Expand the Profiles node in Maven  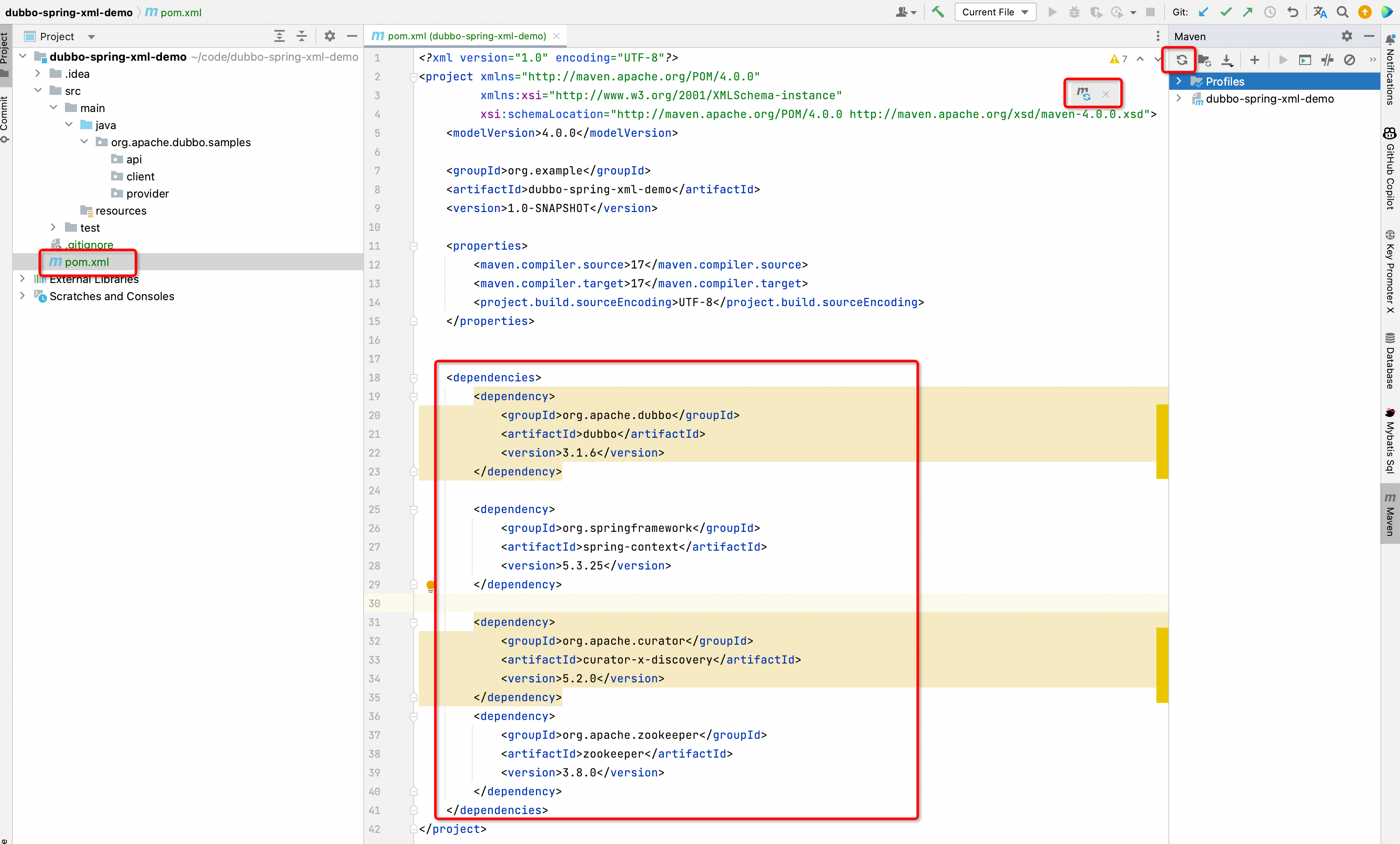1179,81
